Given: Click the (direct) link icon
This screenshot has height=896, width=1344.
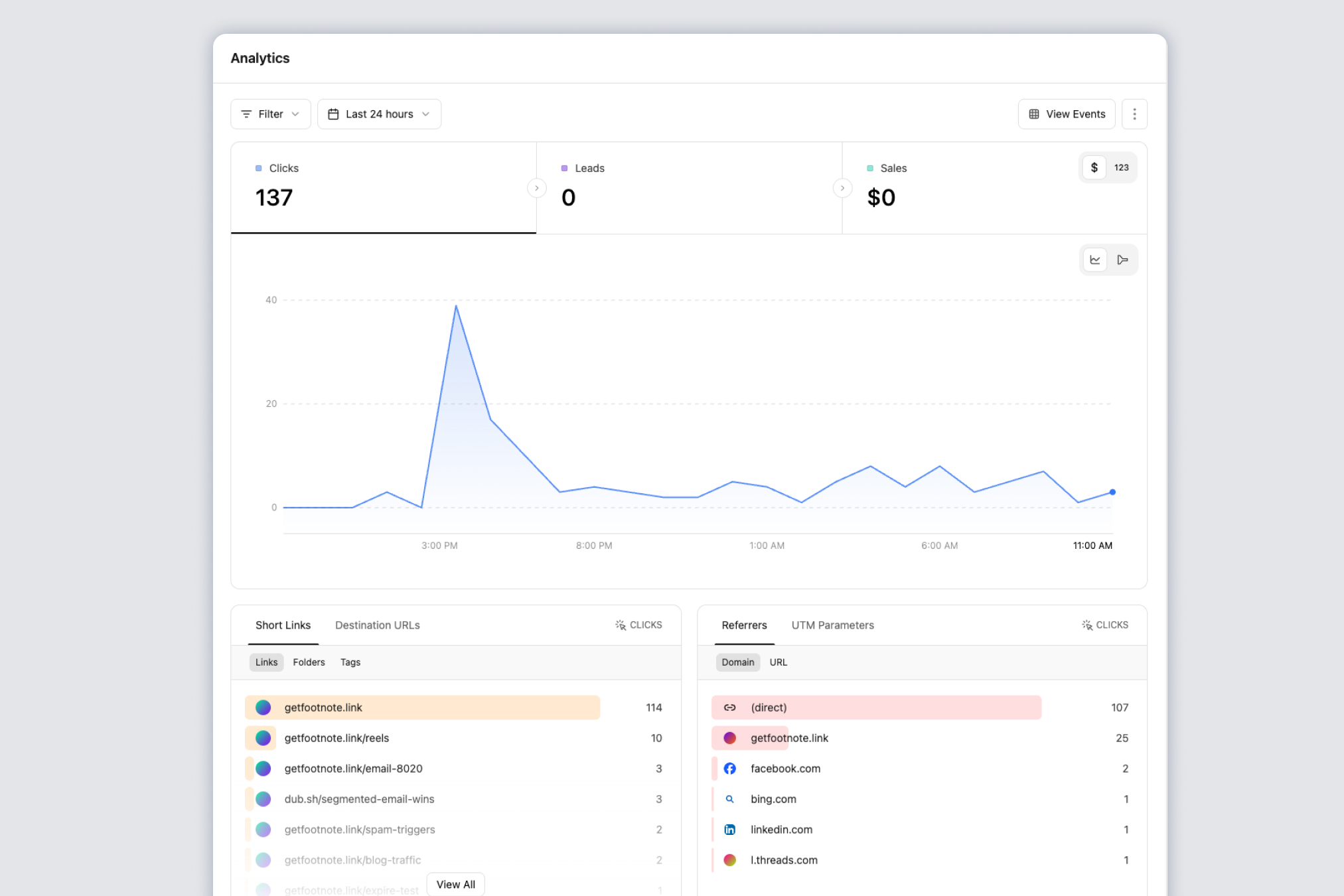Looking at the screenshot, I should [729, 708].
